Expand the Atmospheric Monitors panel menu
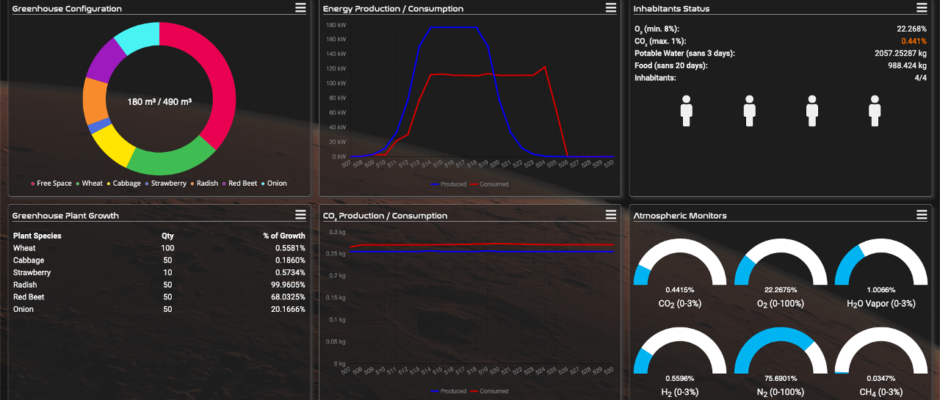 pyautogui.click(x=922, y=215)
